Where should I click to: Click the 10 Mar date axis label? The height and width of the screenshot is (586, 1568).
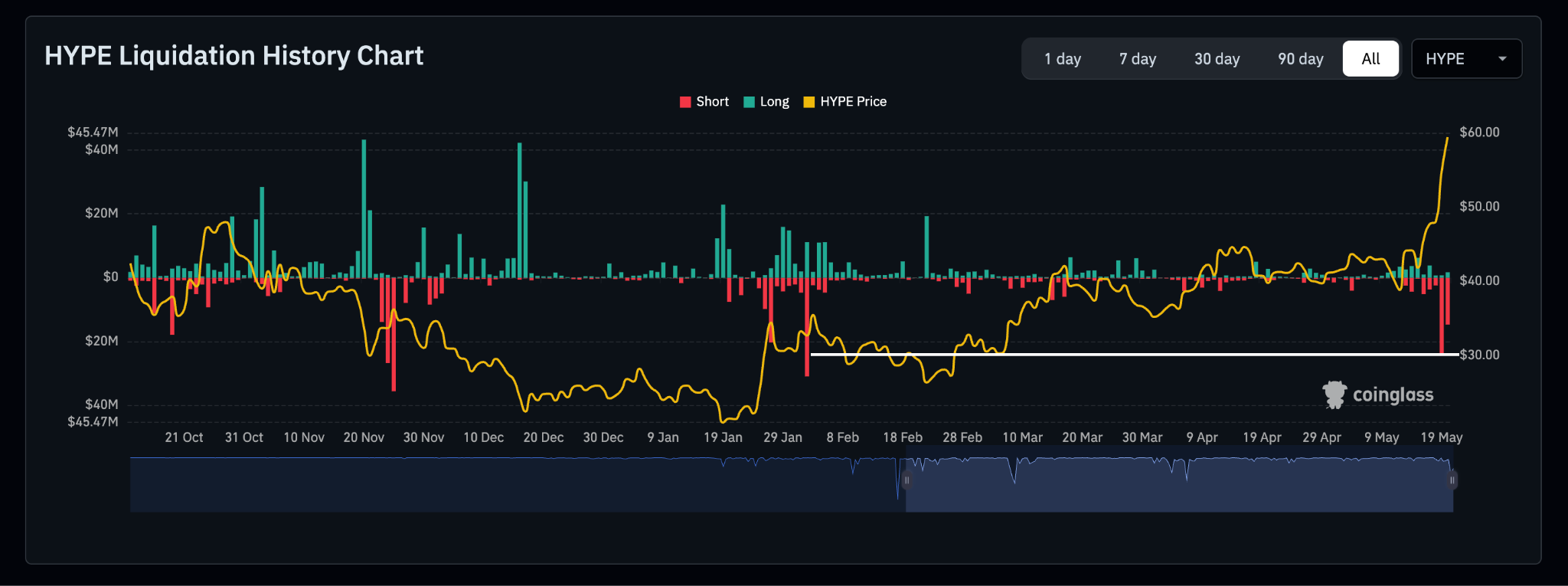coord(1023,437)
